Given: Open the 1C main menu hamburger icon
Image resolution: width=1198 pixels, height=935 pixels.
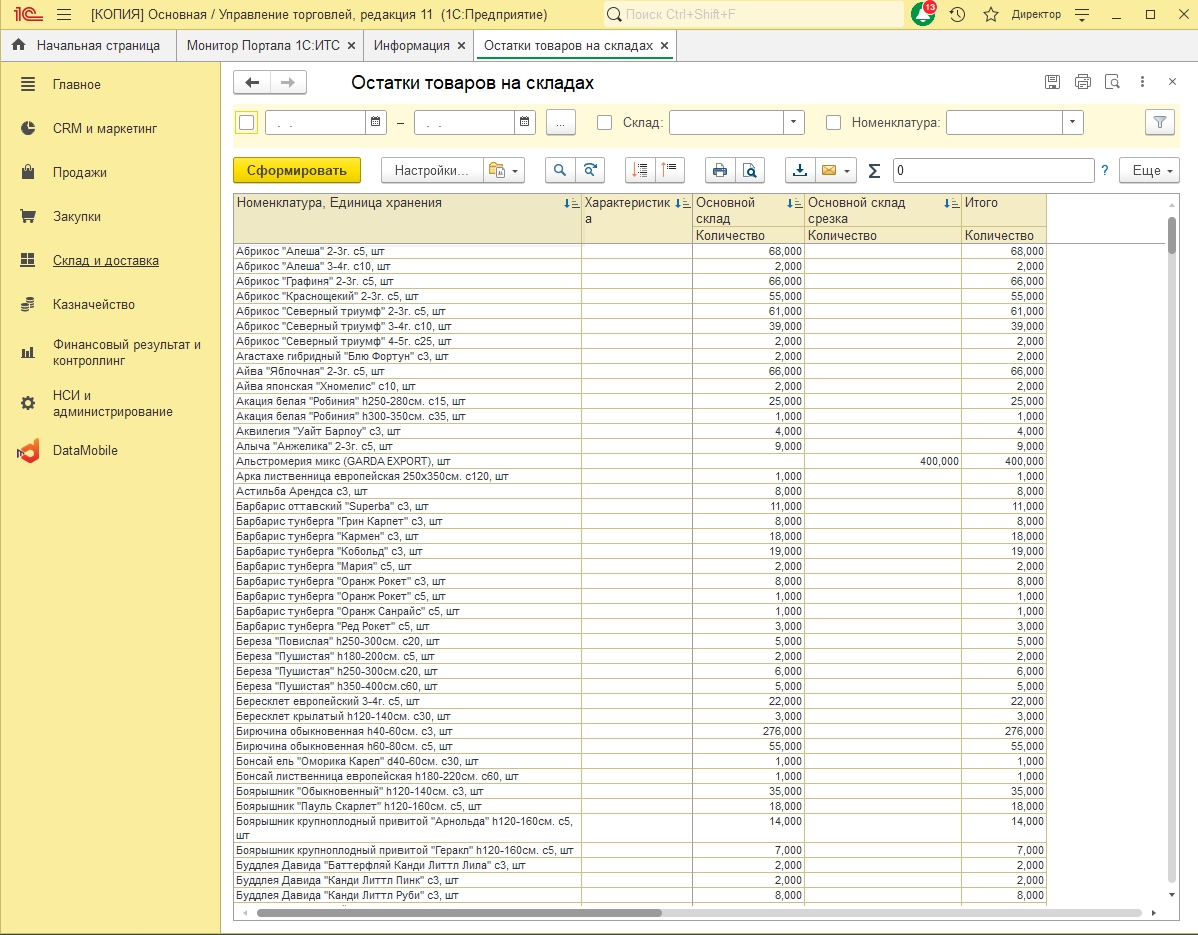Looking at the screenshot, I should pyautogui.click(x=64, y=15).
